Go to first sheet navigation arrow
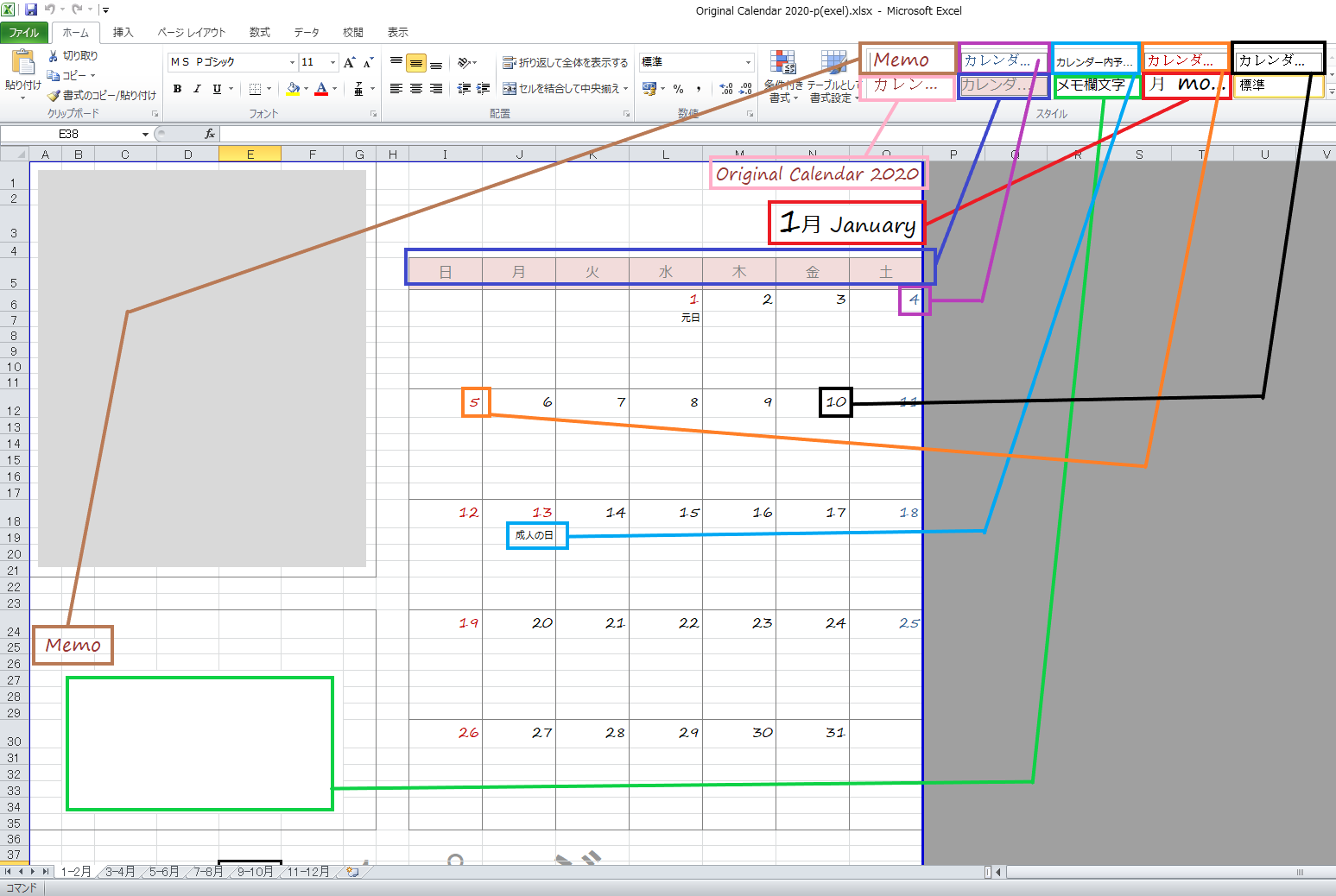The width and height of the screenshot is (1336, 896). pos(8,872)
